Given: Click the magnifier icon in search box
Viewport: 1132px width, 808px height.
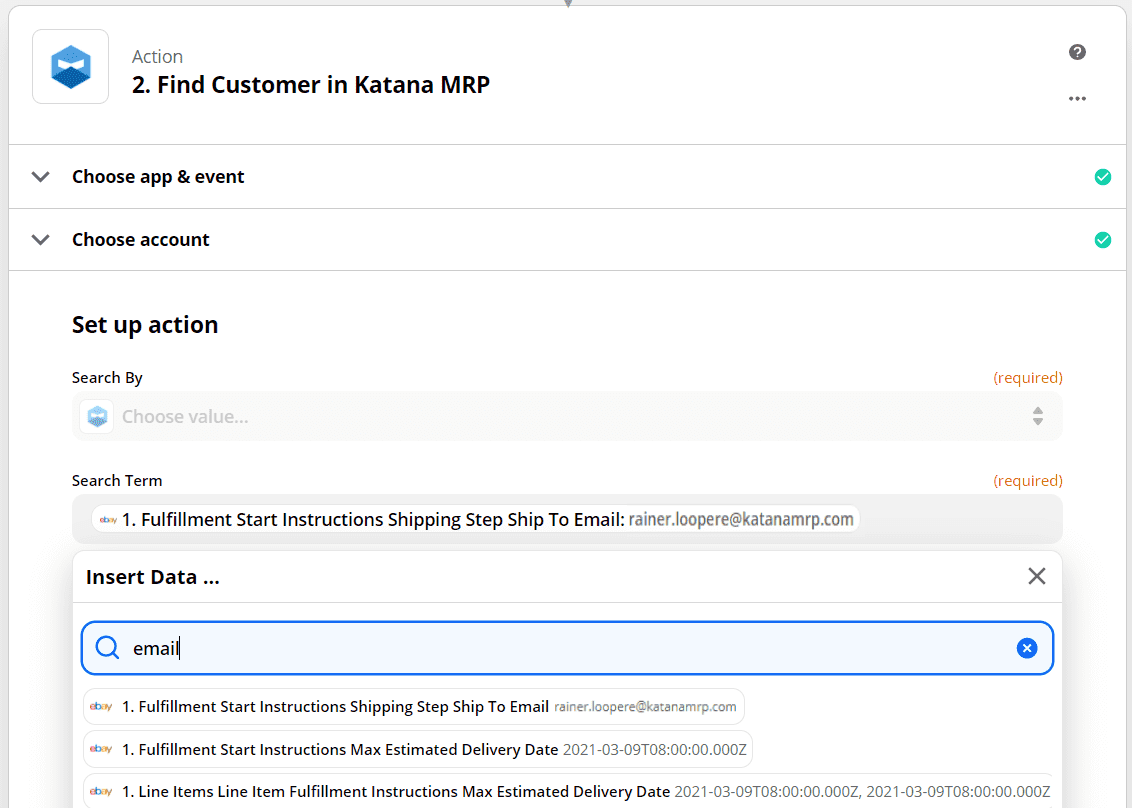Looking at the screenshot, I should pyautogui.click(x=108, y=648).
